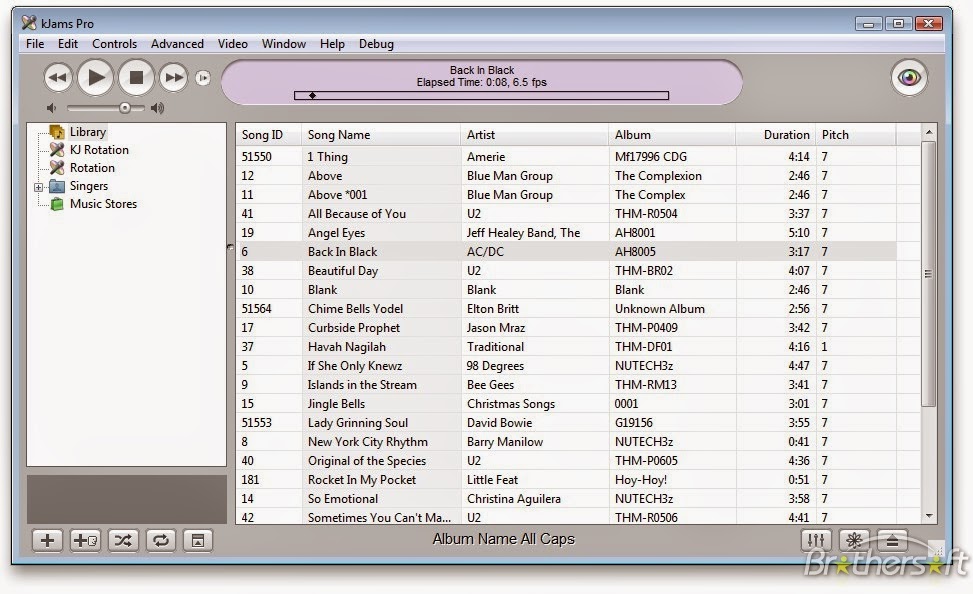Sort by Song ID column header

[x=269, y=135]
